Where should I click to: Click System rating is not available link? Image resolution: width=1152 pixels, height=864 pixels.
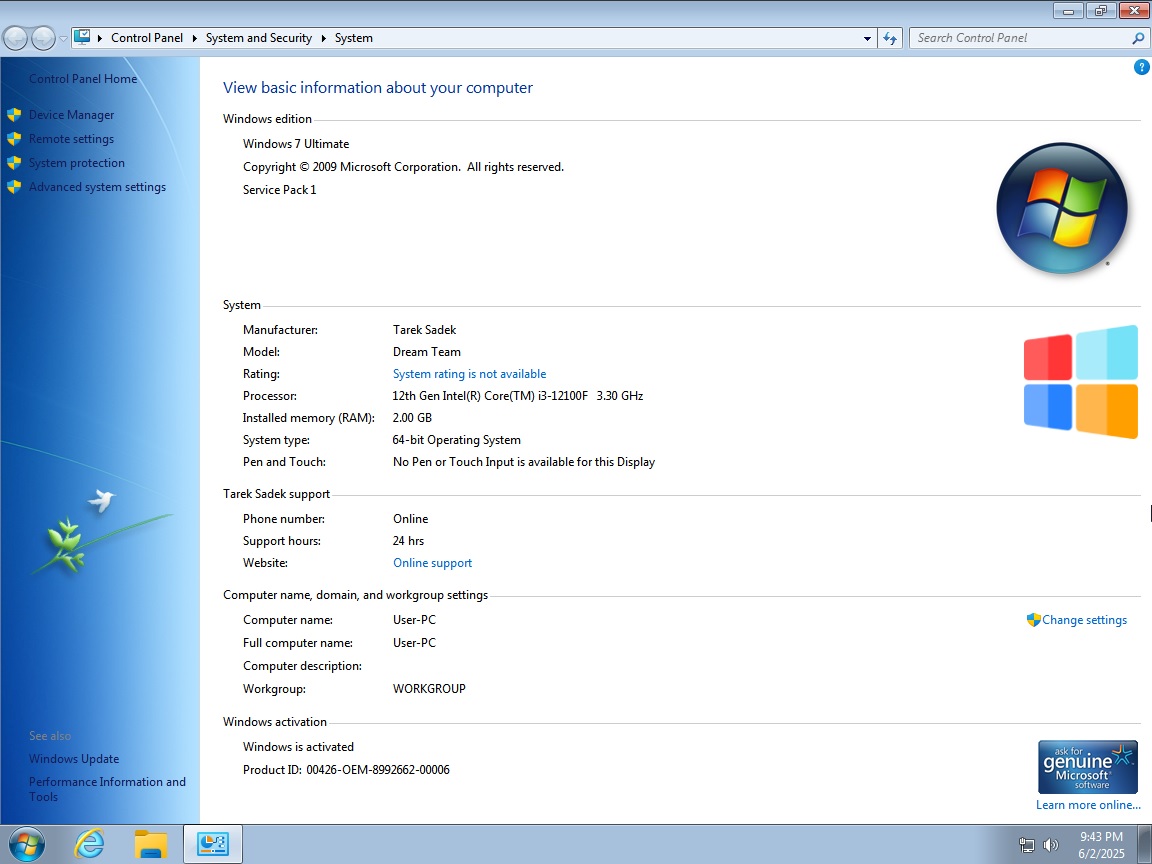coord(469,374)
